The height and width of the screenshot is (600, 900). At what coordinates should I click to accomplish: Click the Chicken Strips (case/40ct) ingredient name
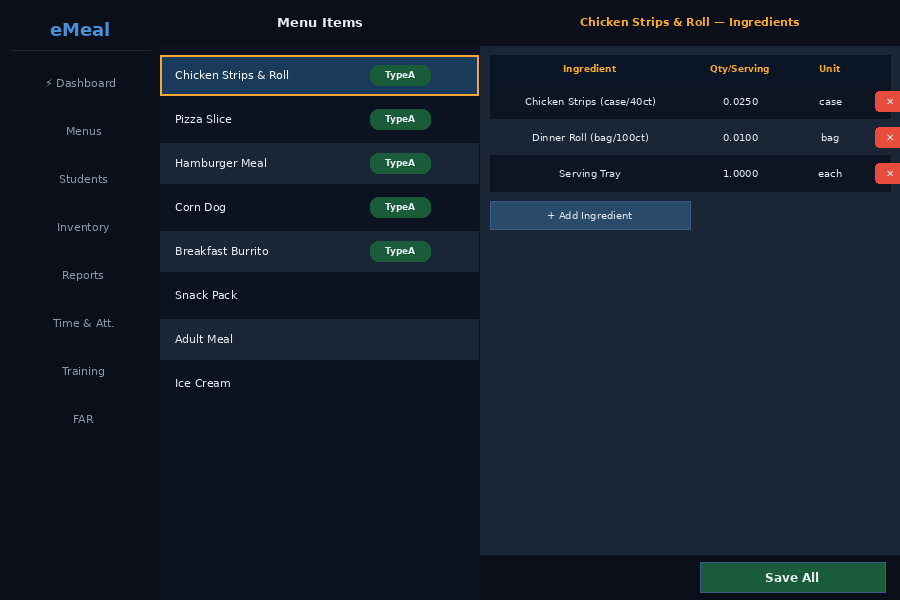(590, 102)
